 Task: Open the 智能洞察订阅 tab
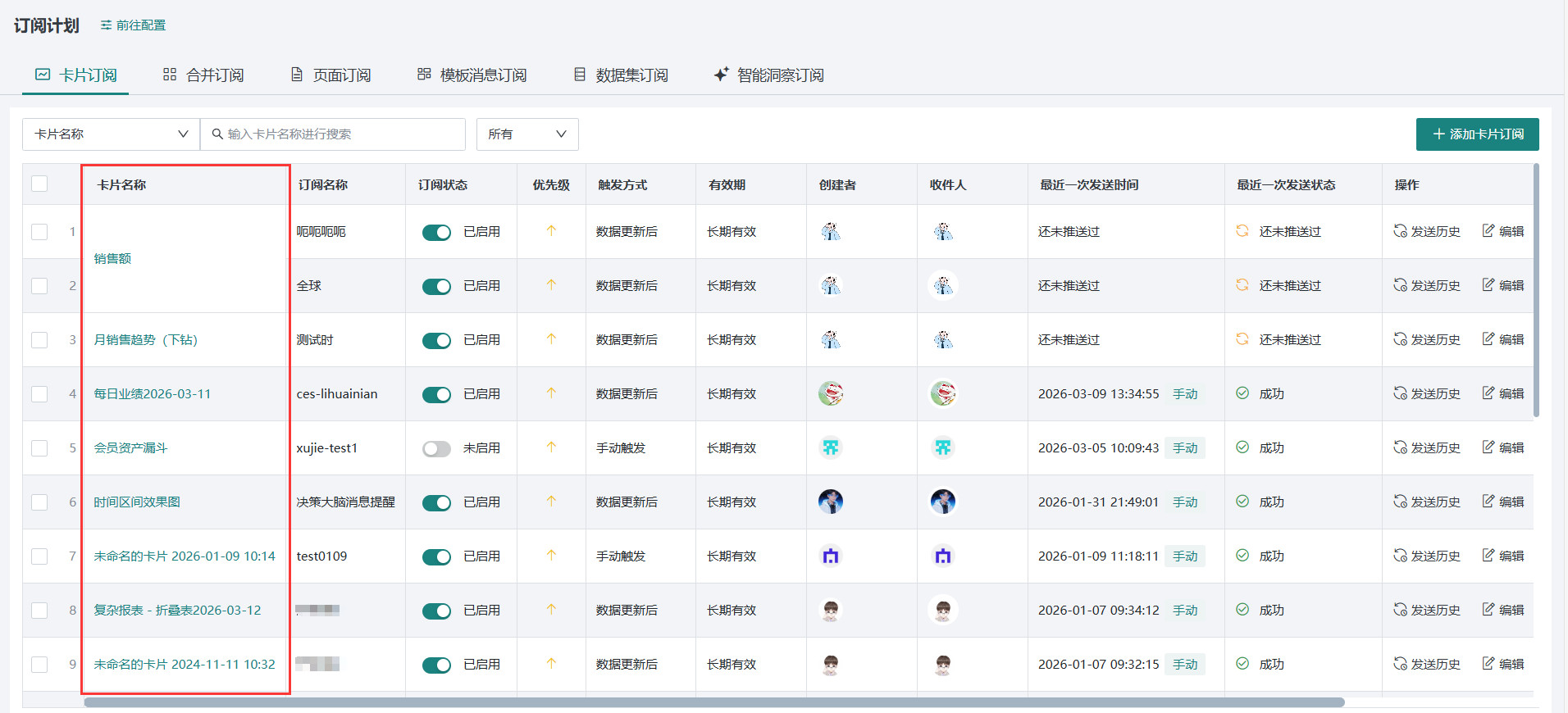tap(768, 75)
